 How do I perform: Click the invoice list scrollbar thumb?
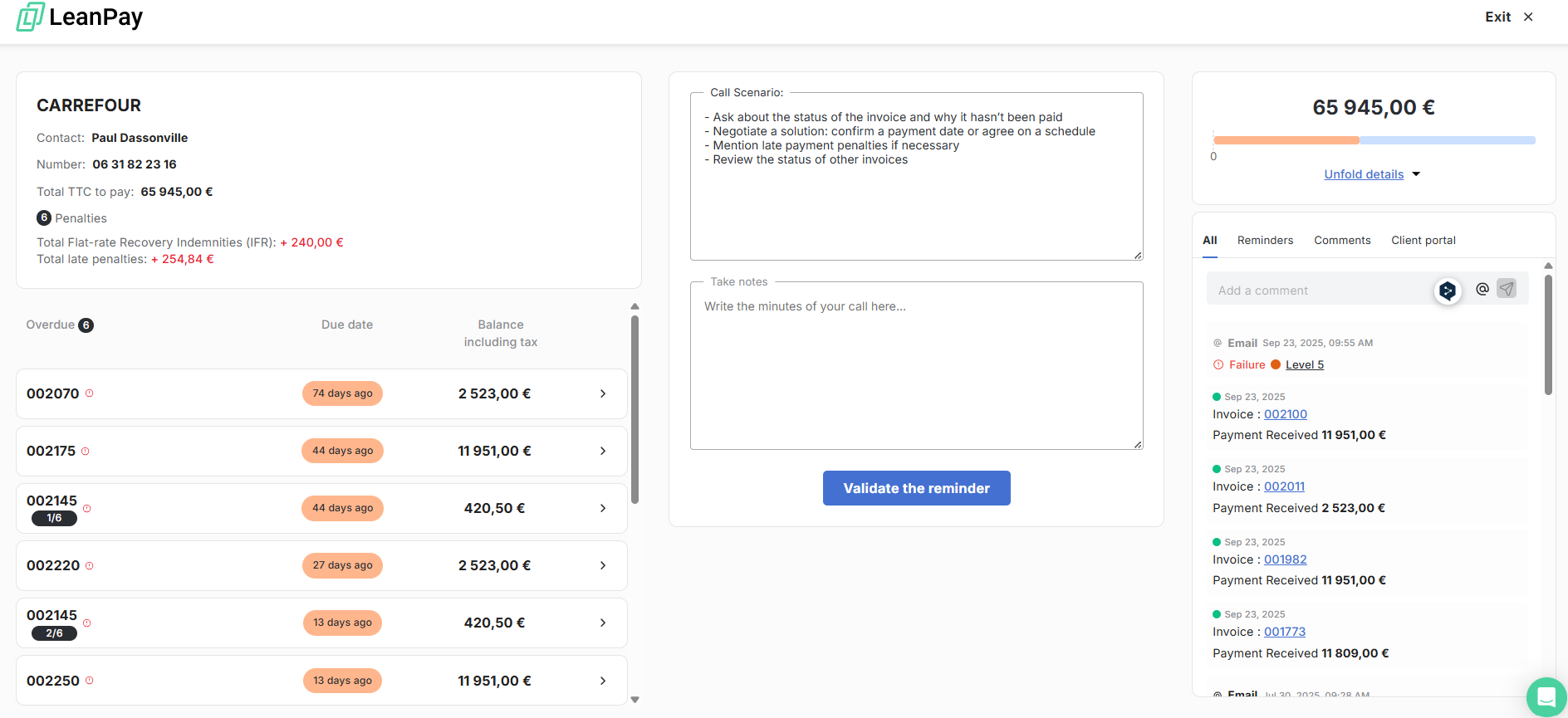635,410
